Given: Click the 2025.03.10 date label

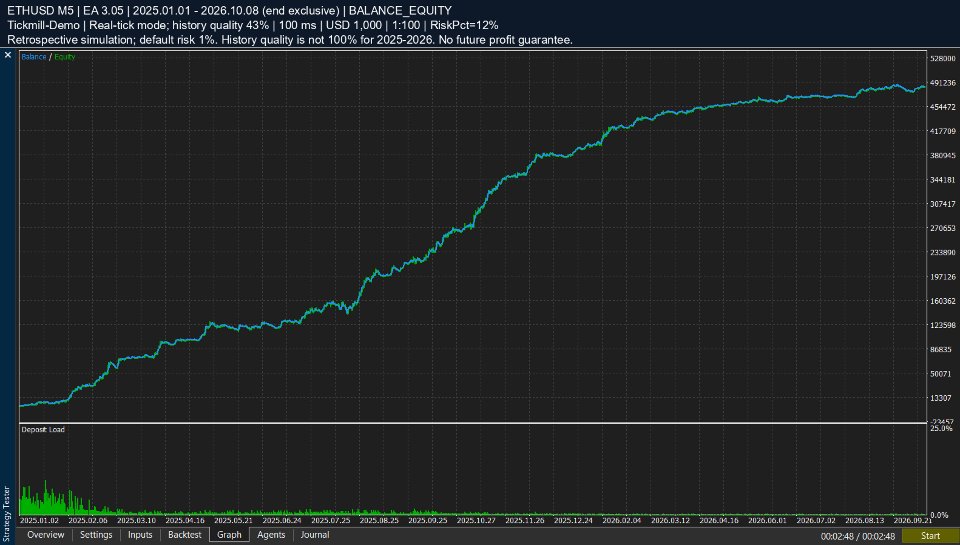Looking at the screenshot, I should [x=137, y=521].
